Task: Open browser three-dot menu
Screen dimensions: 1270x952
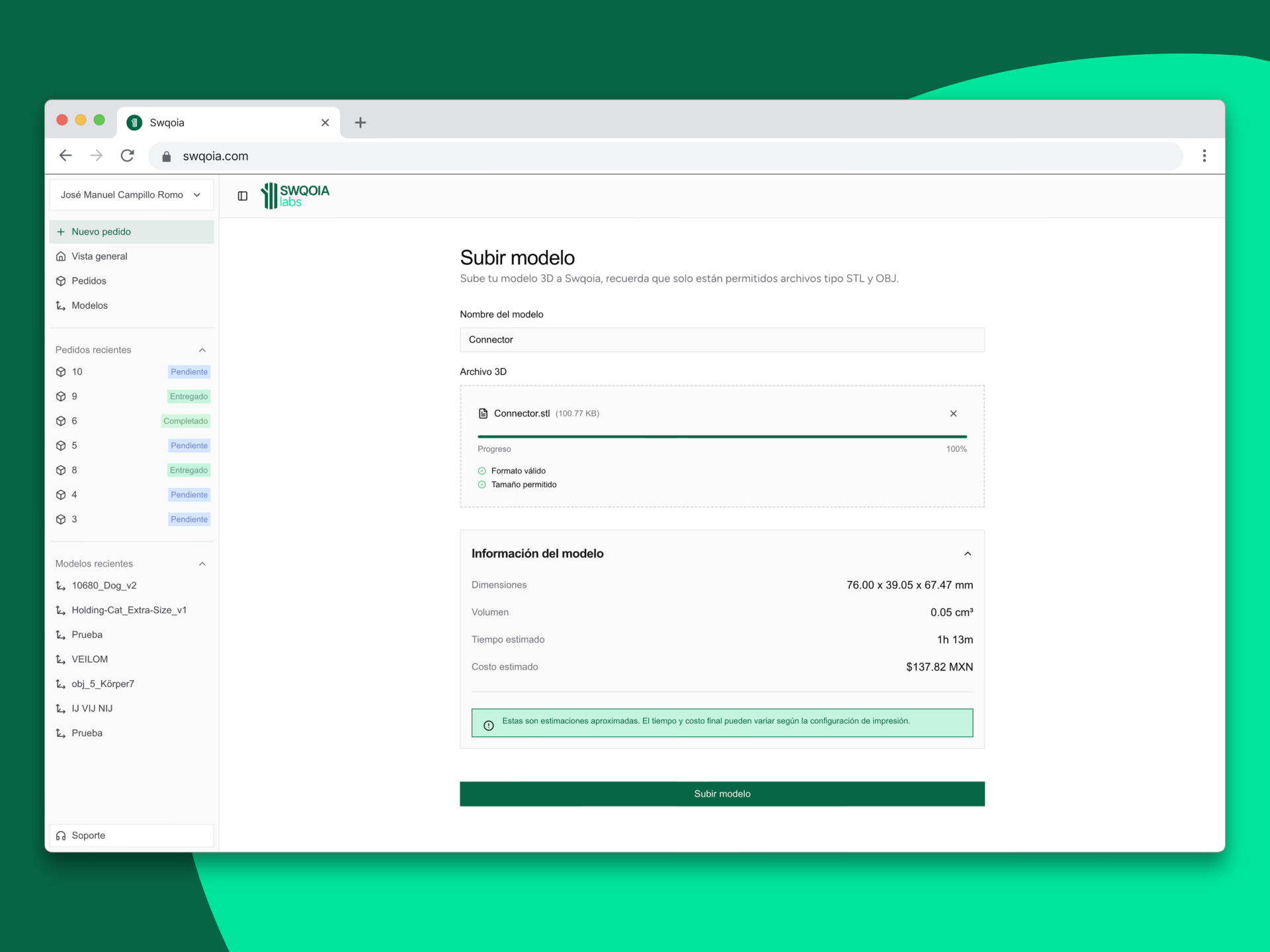Action: click(x=1204, y=156)
